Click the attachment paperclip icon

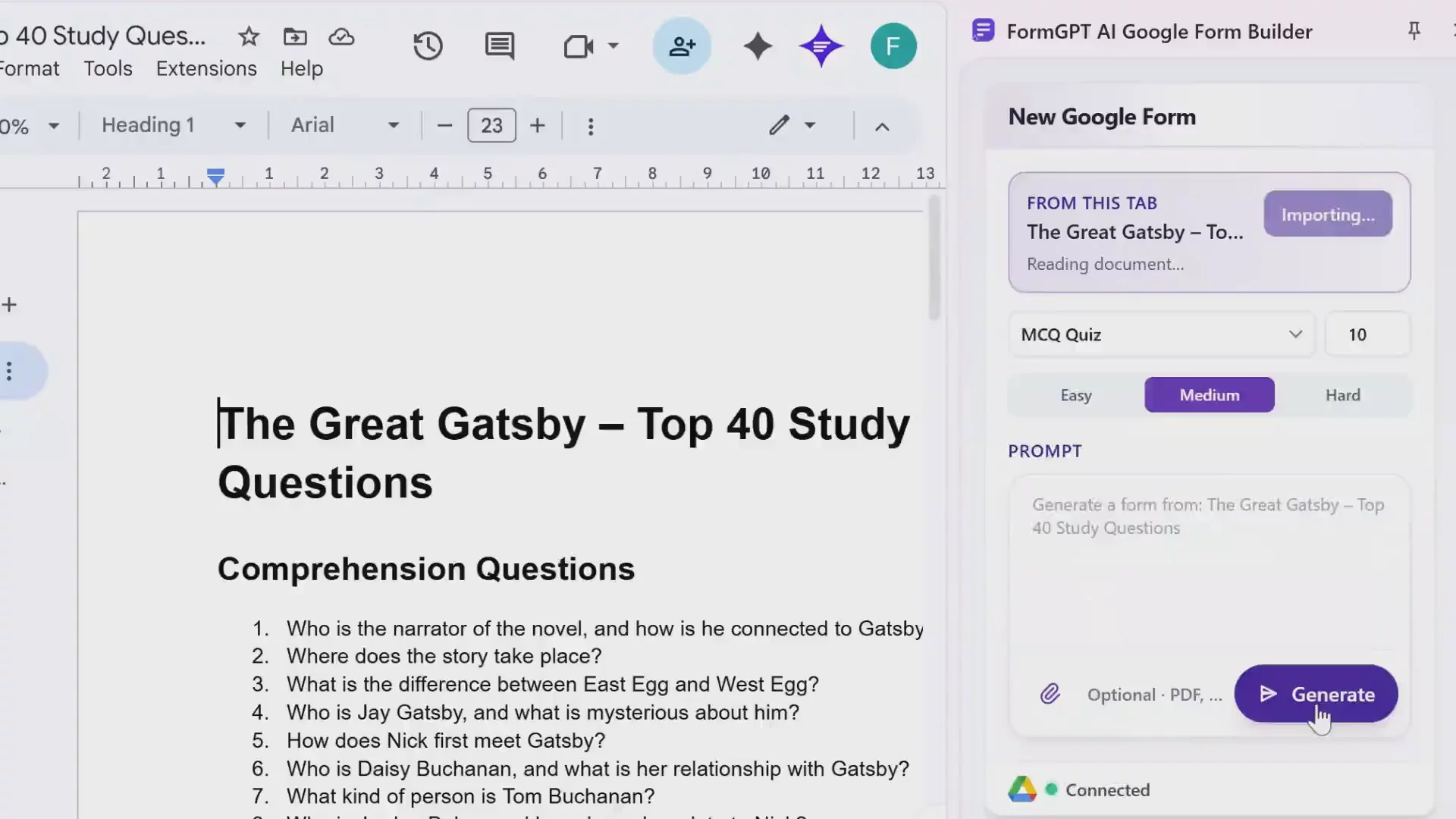click(1050, 694)
